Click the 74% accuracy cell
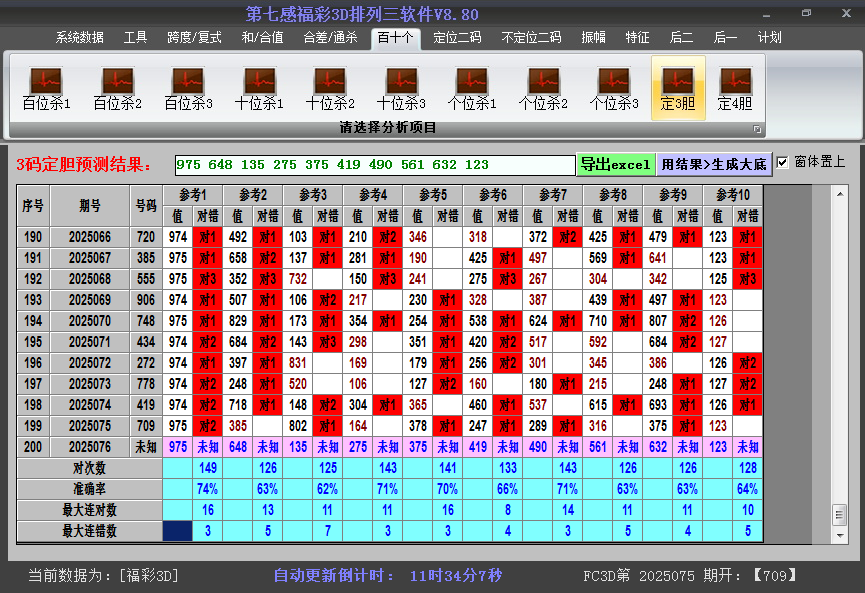This screenshot has width=865, height=593. [x=207, y=489]
